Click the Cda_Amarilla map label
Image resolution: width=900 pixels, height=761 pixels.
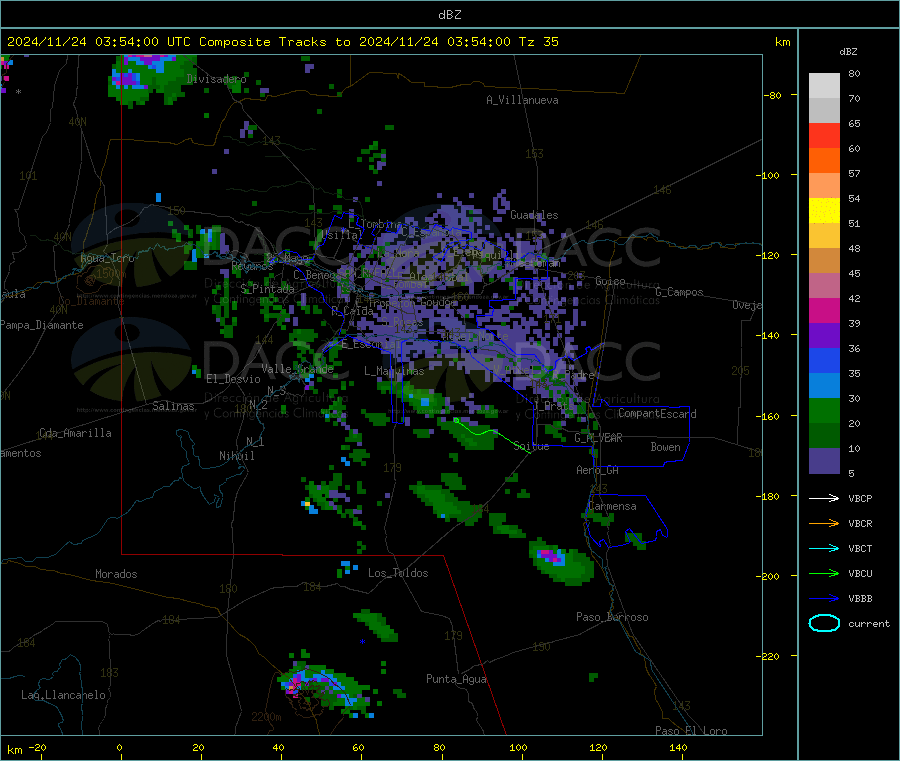coord(75,433)
